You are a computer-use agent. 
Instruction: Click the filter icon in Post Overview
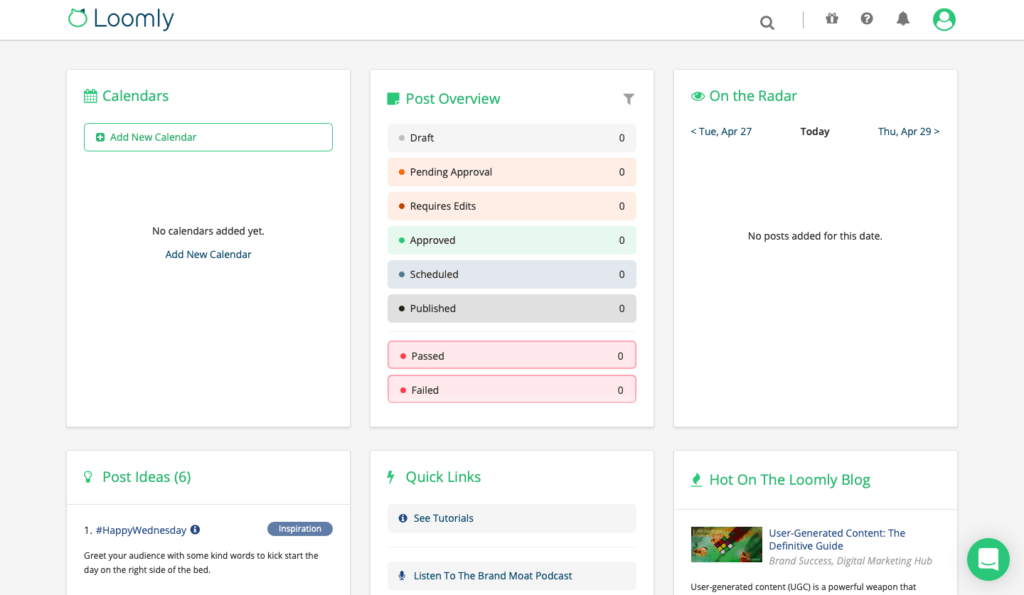pyautogui.click(x=629, y=99)
